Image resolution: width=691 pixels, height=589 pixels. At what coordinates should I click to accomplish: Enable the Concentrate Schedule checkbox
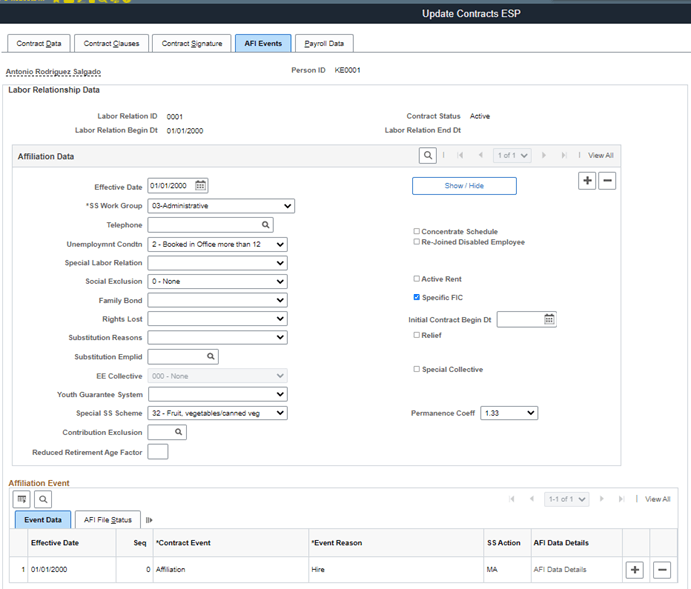click(416, 231)
